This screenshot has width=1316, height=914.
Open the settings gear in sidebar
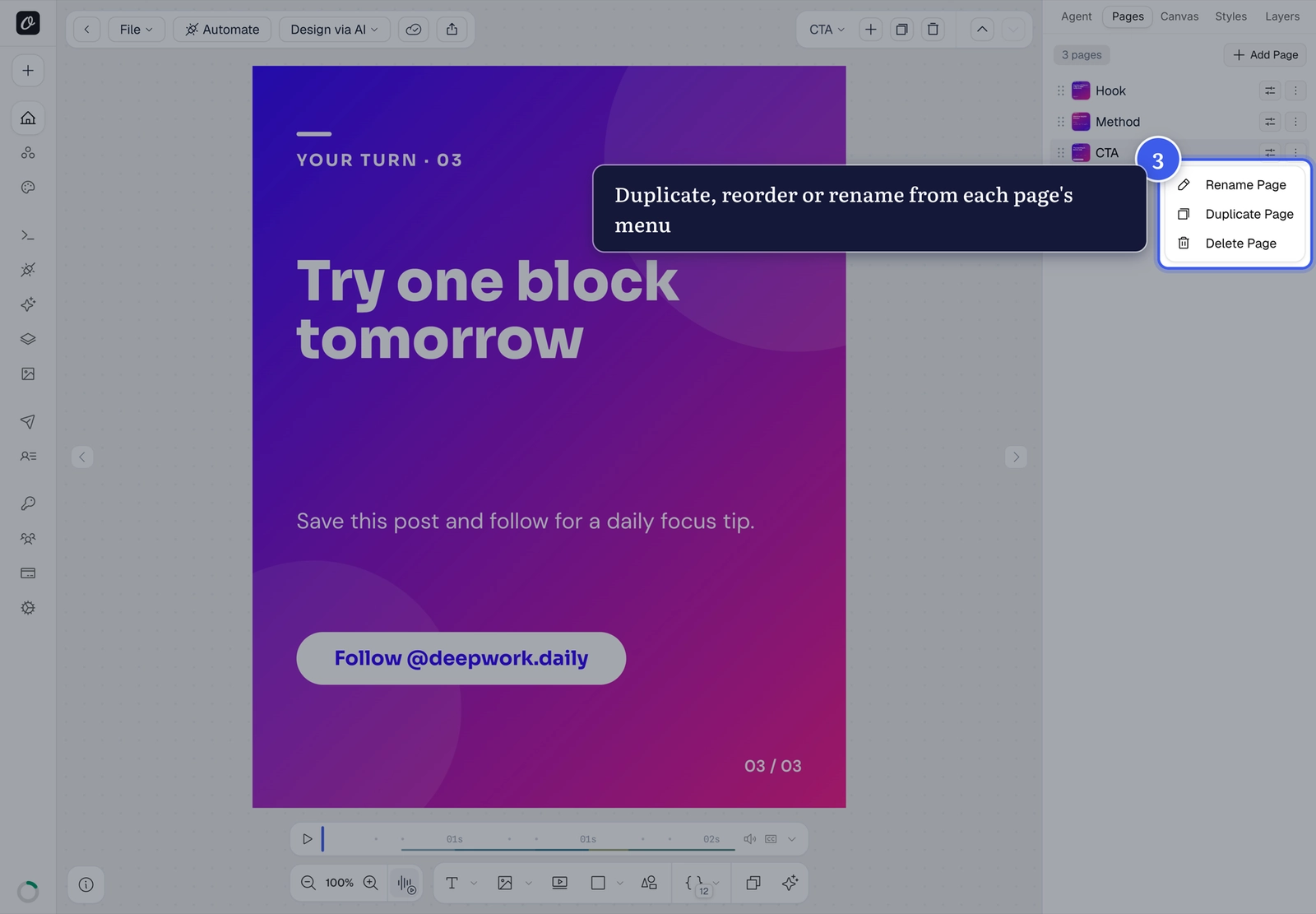click(x=28, y=608)
